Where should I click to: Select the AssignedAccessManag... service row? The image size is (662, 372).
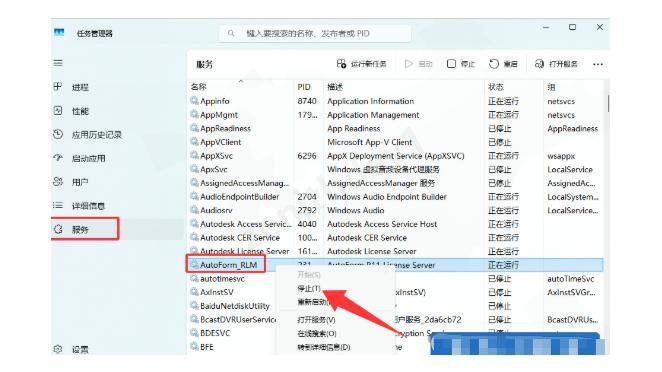point(396,183)
